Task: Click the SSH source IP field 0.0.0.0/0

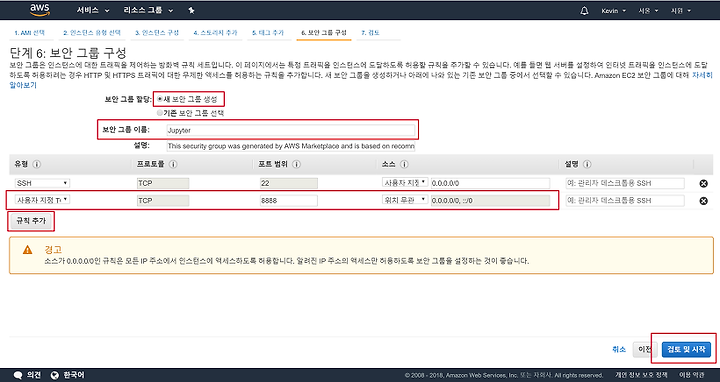Action: click(x=490, y=183)
